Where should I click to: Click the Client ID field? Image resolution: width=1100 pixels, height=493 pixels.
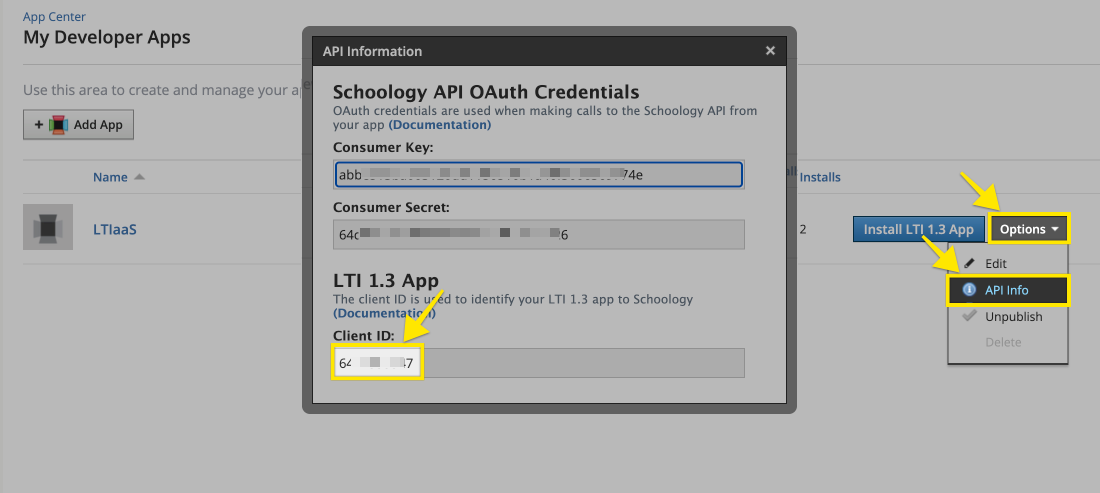point(539,363)
